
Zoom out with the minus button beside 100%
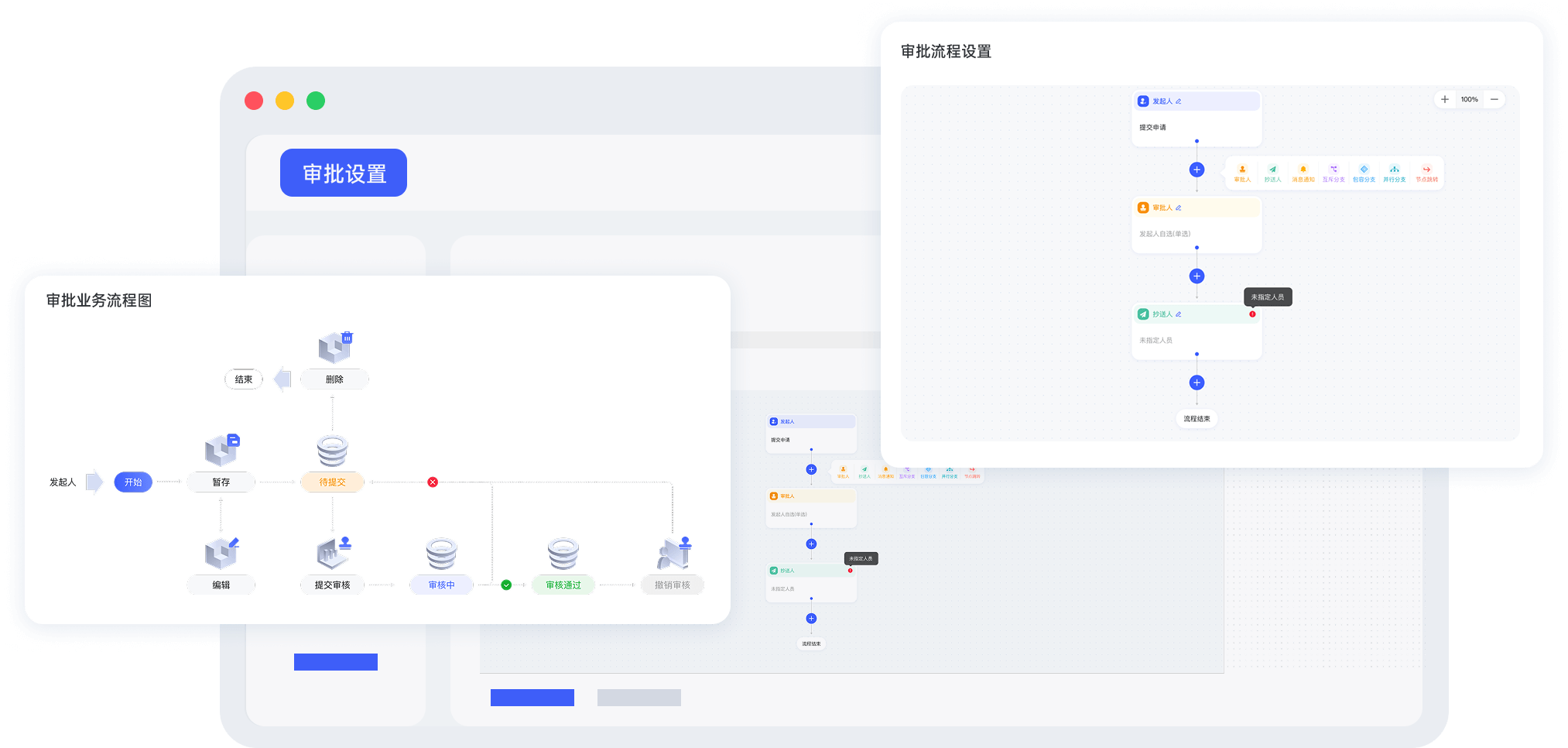coord(1494,99)
